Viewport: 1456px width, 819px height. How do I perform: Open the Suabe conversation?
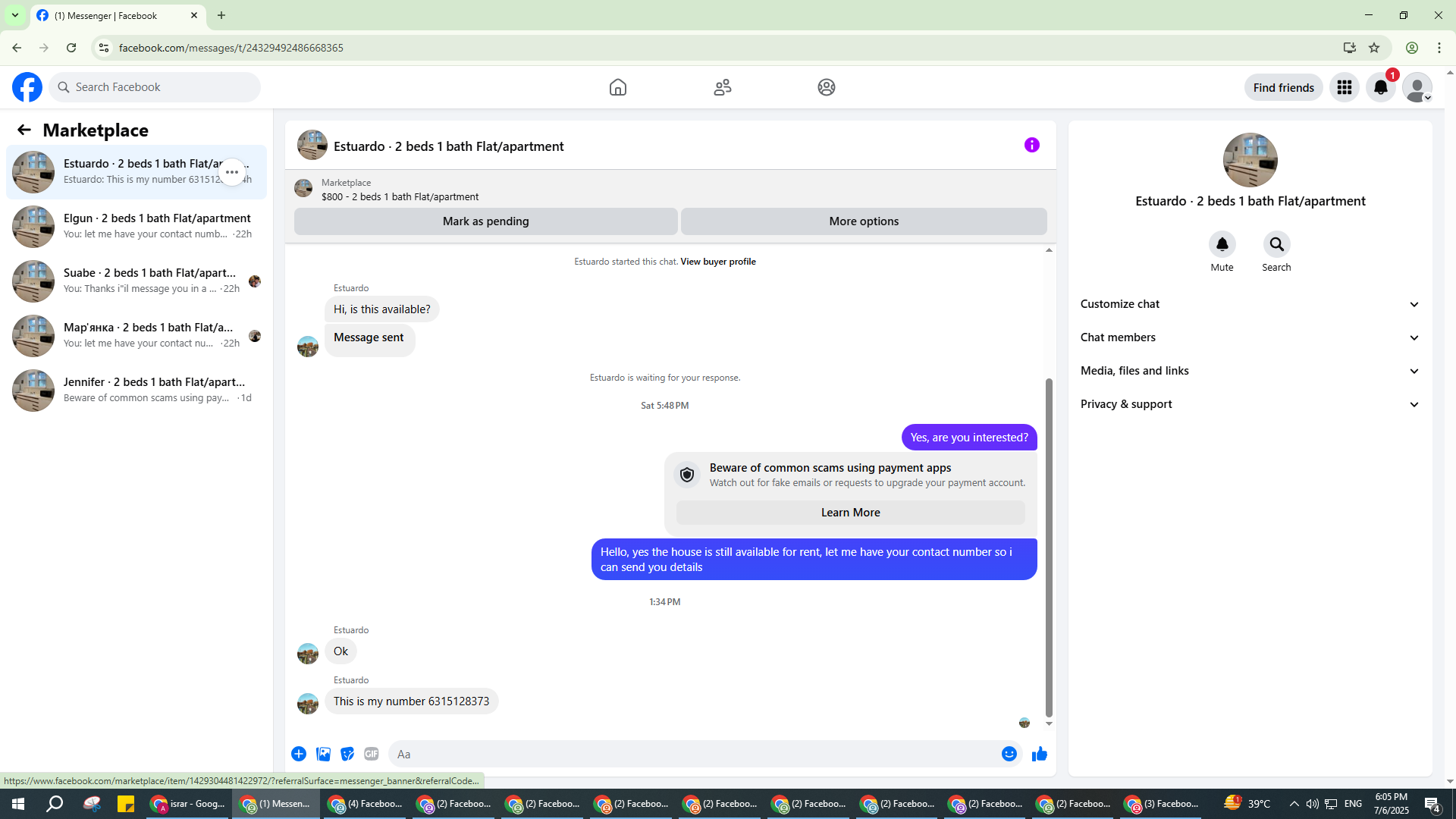tap(136, 281)
